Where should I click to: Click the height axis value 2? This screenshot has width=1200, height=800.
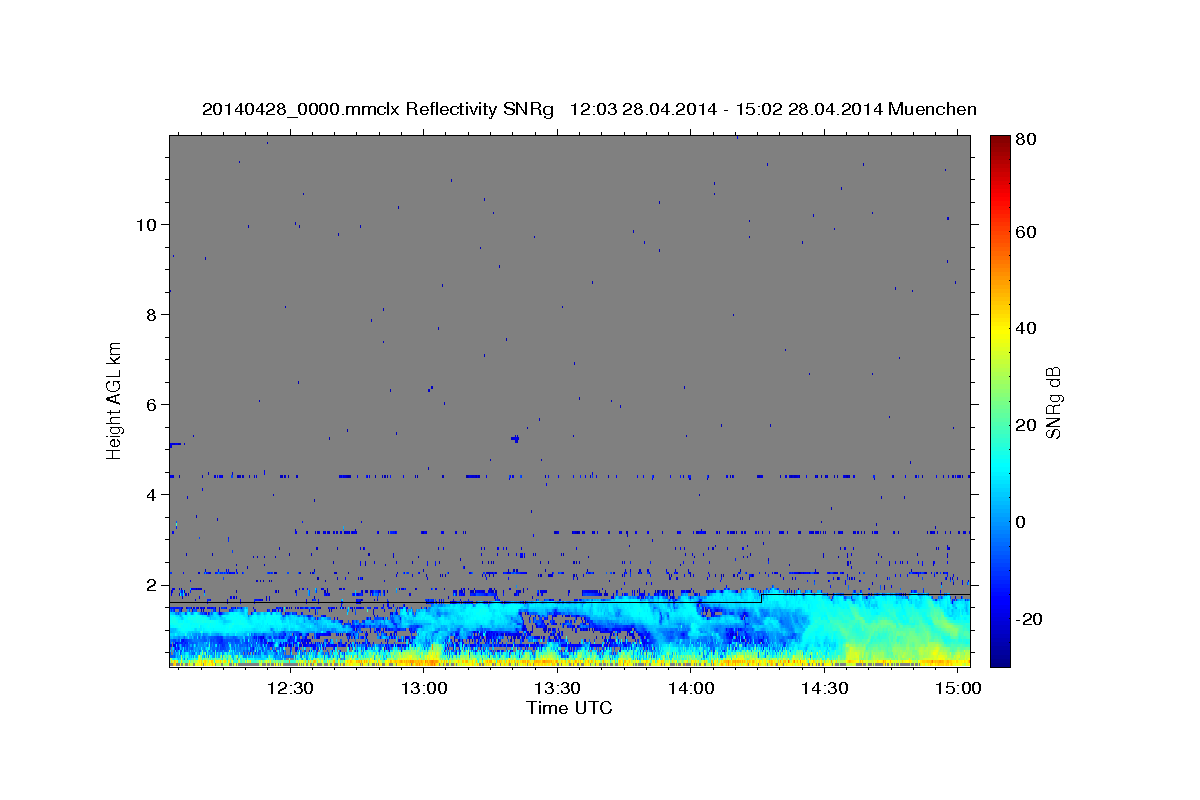pos(150,584)
